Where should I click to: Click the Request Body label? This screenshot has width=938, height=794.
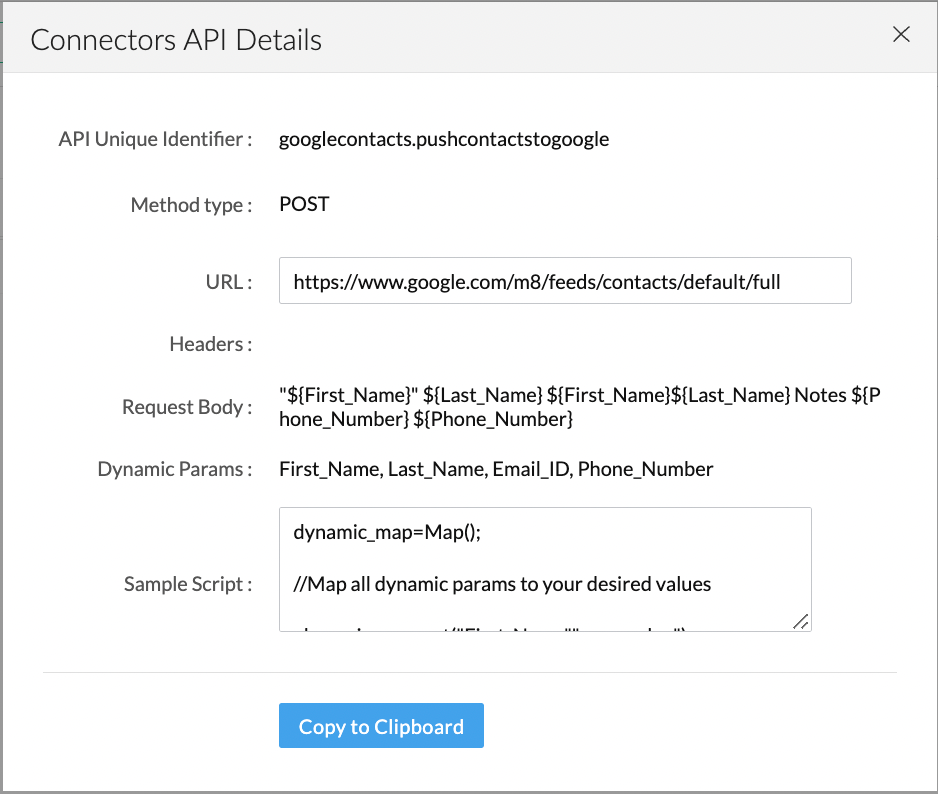point(187,407)
